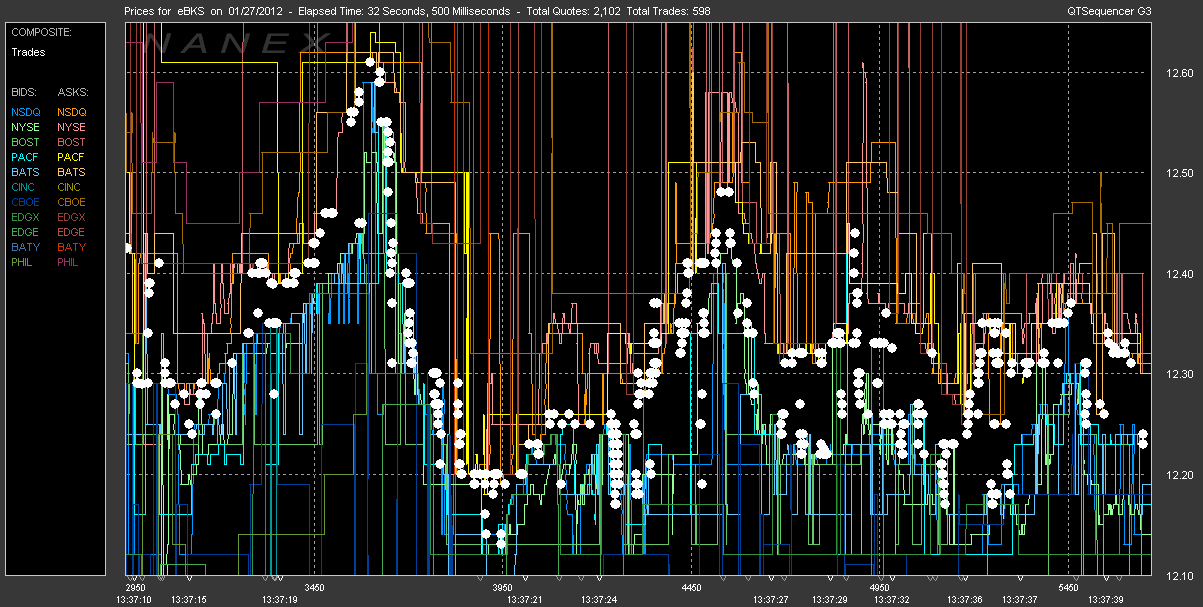
Task: Click the ASKS: column heading
Action: click(73, 91)
